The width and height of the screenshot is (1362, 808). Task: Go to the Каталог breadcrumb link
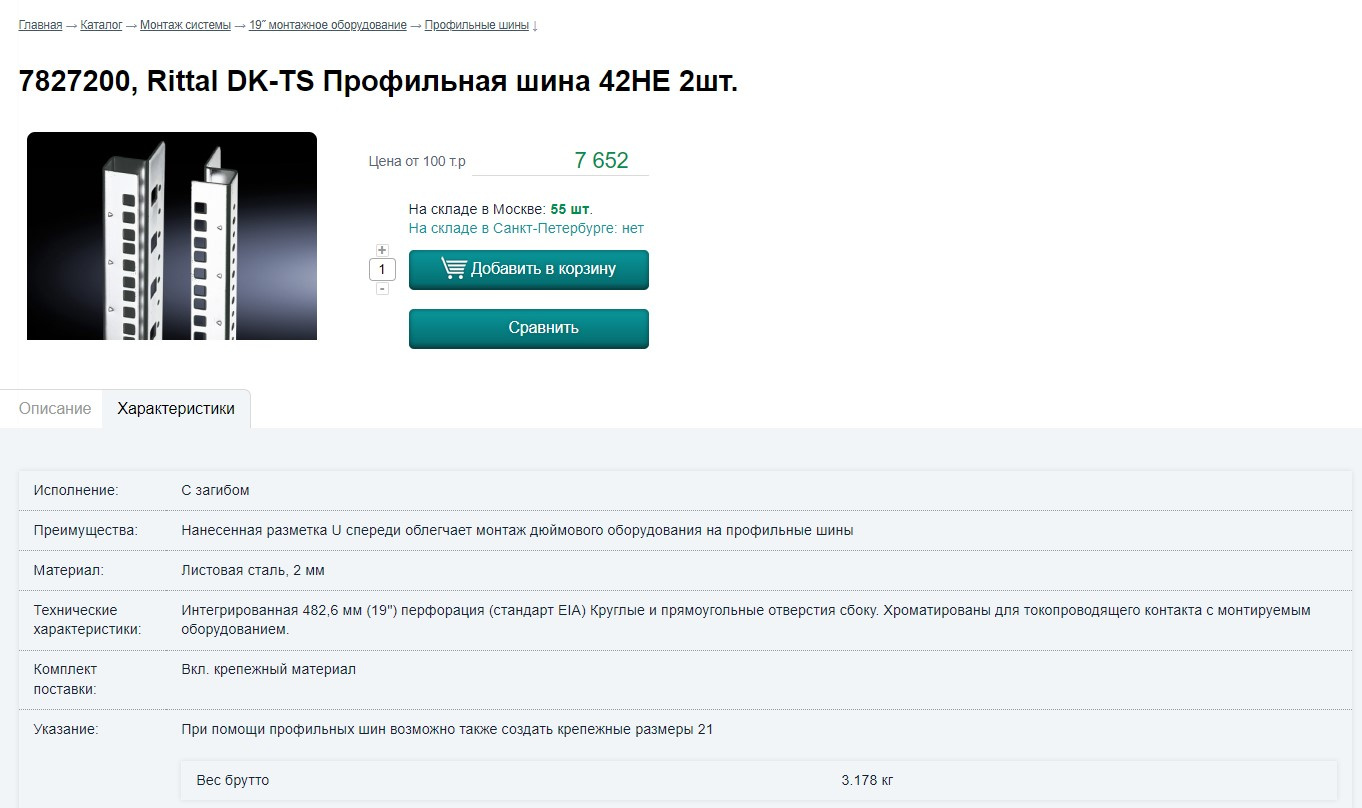point(101,25)
